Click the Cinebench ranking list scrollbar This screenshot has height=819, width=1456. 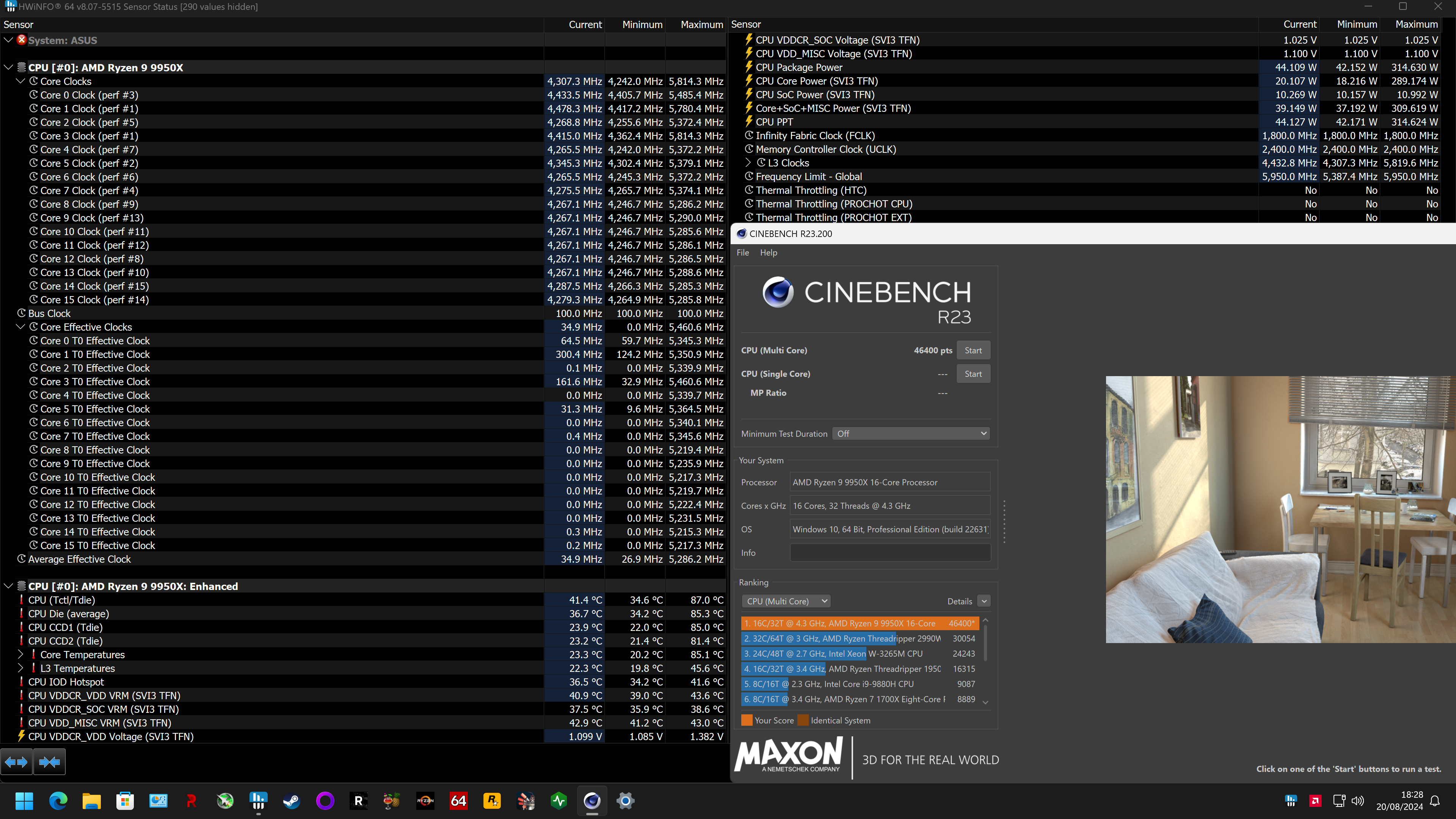pyautogui.click(x=985, y=643)
